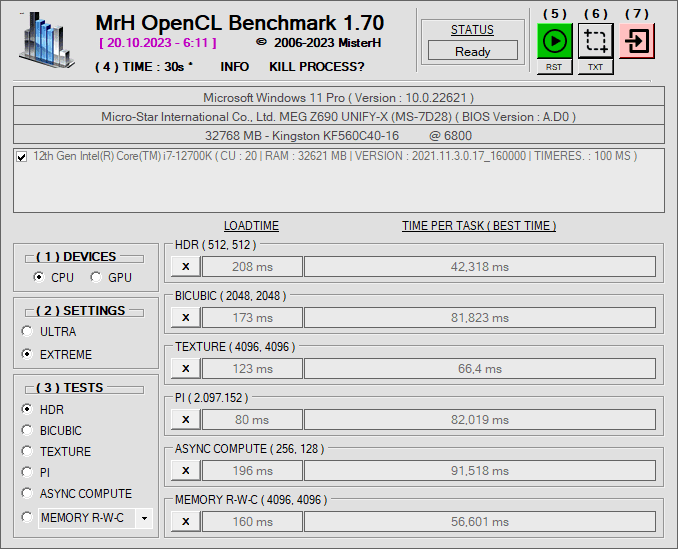Viewport: 678px width, 549px height.
Task: Click the TEXTURE loadtime 123 ms field
Action: coord(253,369)
